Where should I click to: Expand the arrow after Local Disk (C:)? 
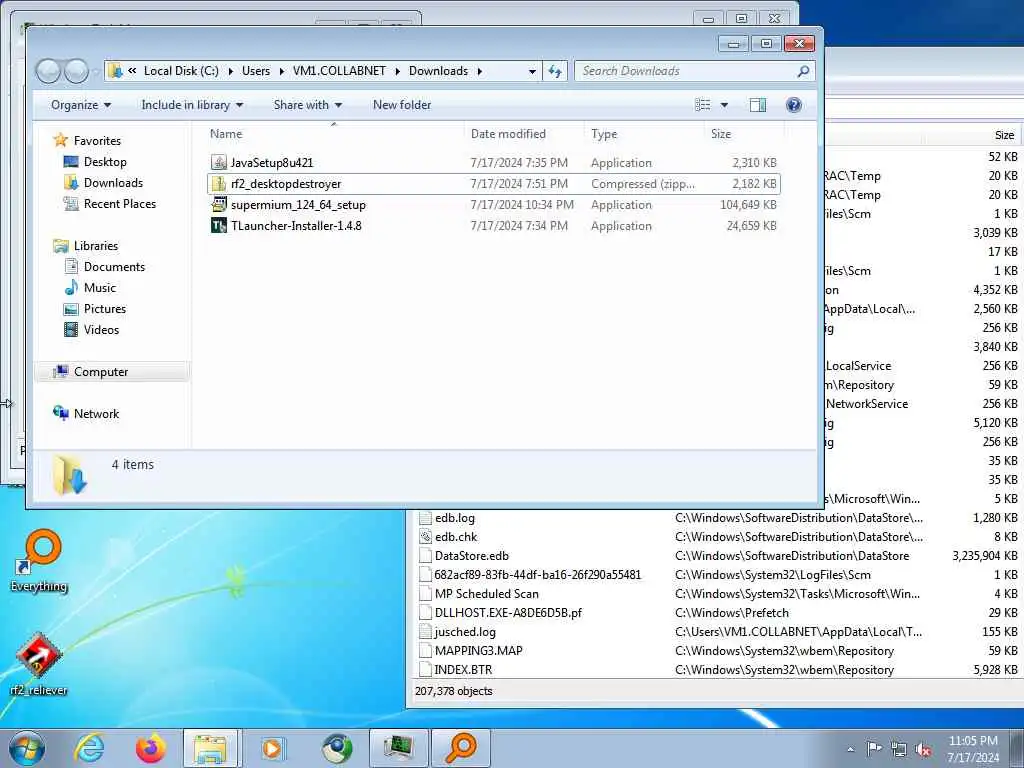pyautogui.click(x=231, y=71)
